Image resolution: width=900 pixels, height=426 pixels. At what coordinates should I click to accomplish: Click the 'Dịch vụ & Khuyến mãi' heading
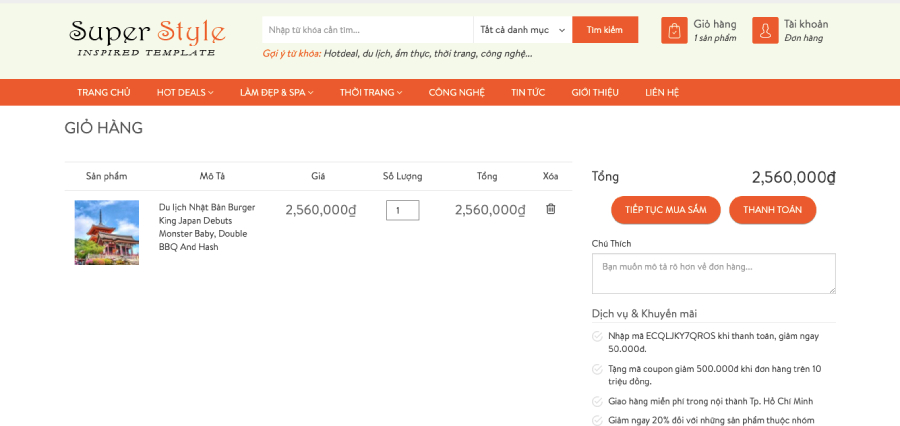(x=645, y=313)
